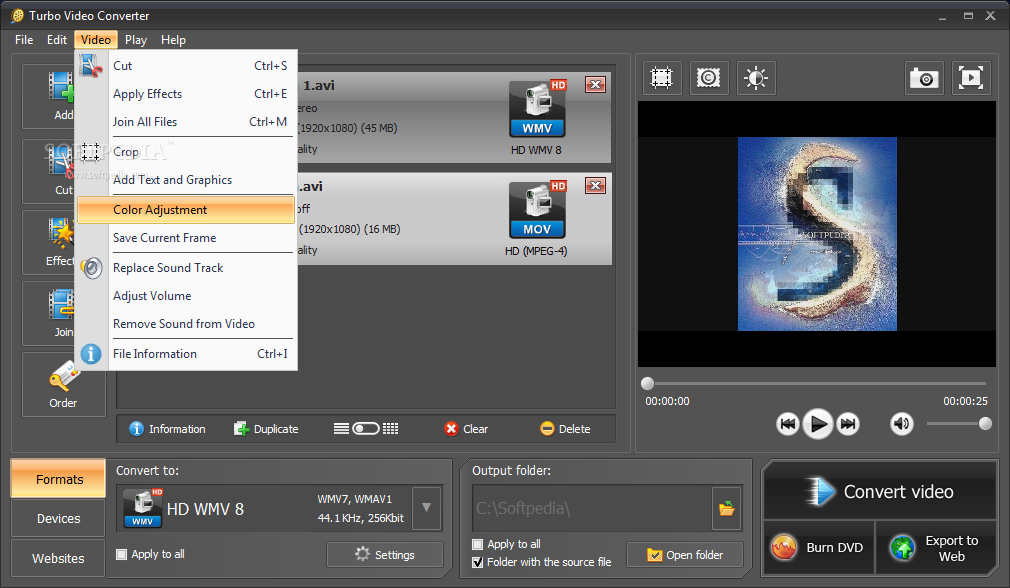The width and height of the screenshot is (1010, 588).
Task: Uncheck Folder with the source file
Action: [x=477, y=562]
